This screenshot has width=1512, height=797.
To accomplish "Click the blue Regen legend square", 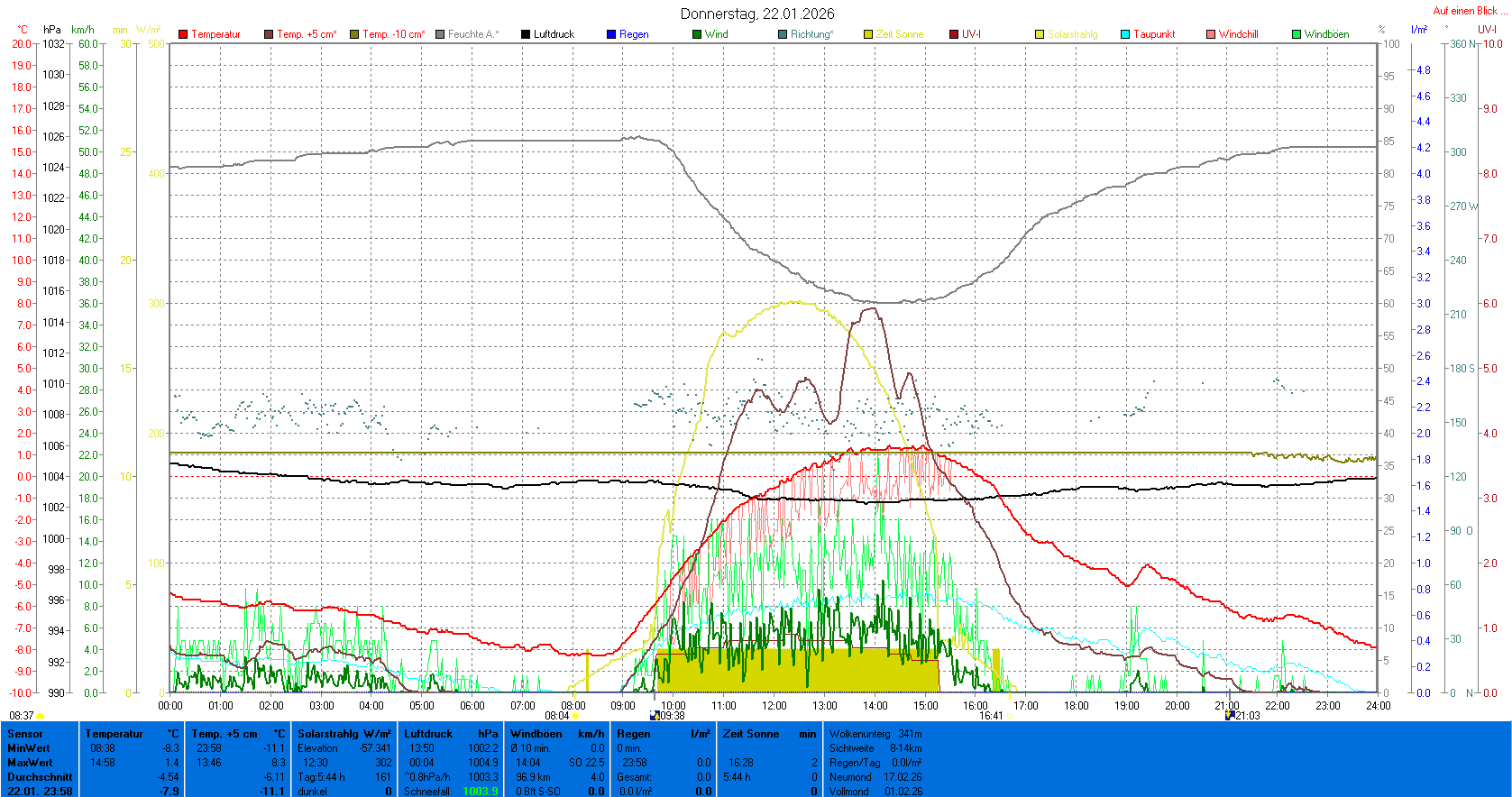I will pos(611,34).
